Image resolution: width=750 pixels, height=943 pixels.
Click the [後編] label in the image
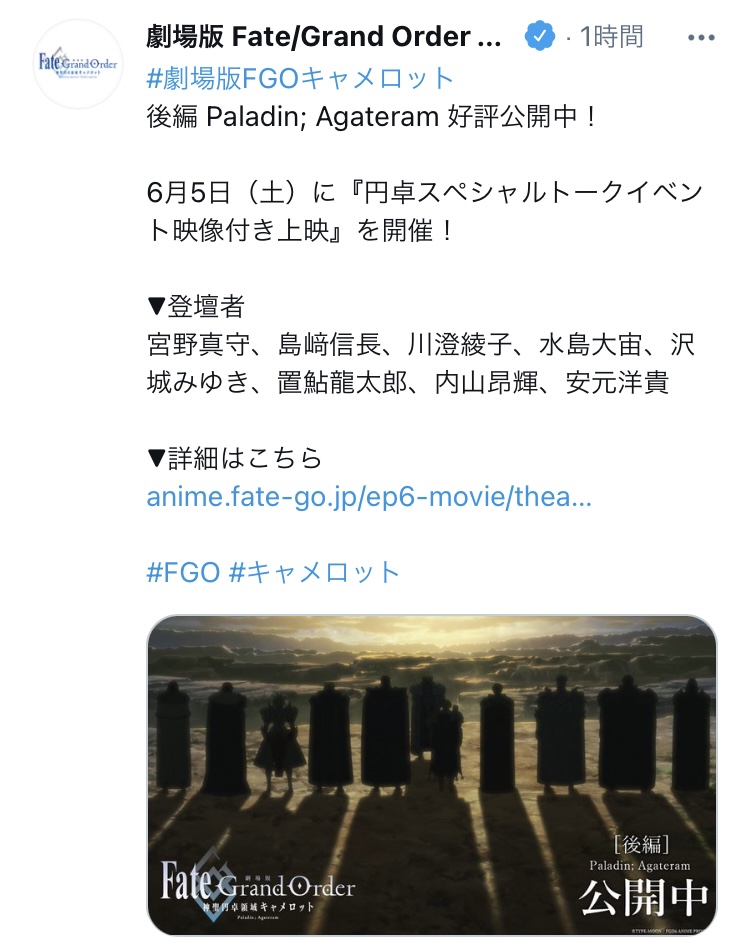pos(641,844)
